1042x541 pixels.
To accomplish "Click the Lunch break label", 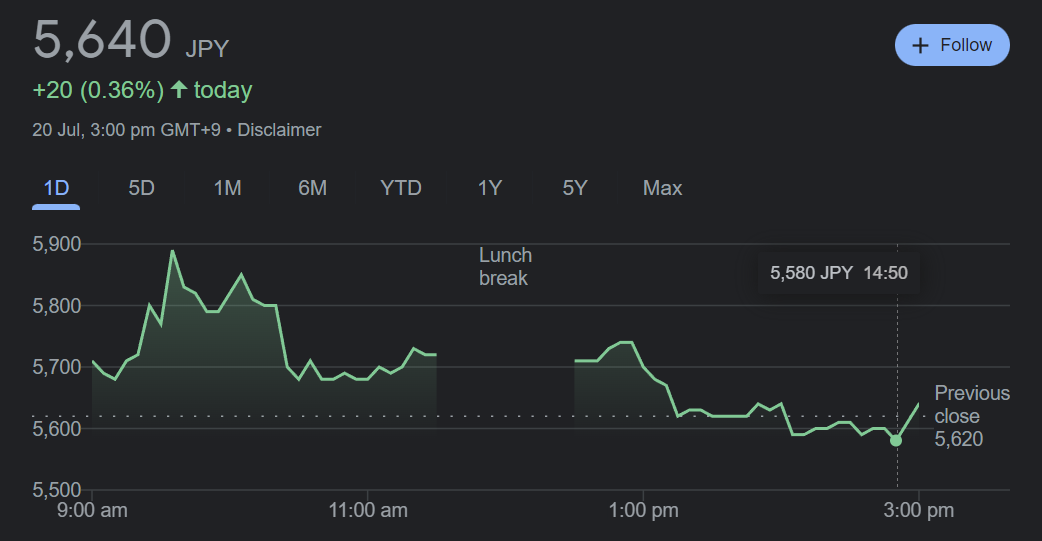I will 505,267.
